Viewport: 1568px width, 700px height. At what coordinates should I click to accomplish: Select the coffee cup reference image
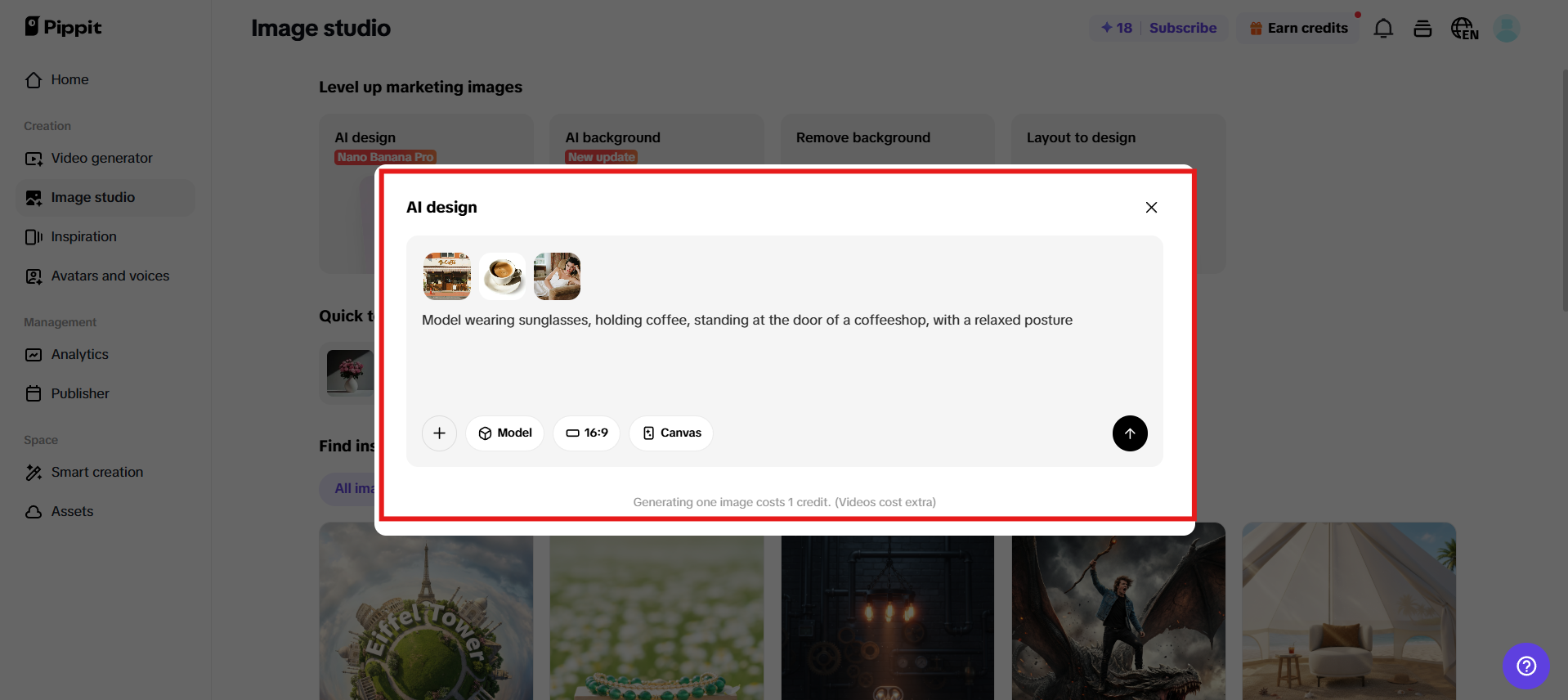[x=502, y=276]
